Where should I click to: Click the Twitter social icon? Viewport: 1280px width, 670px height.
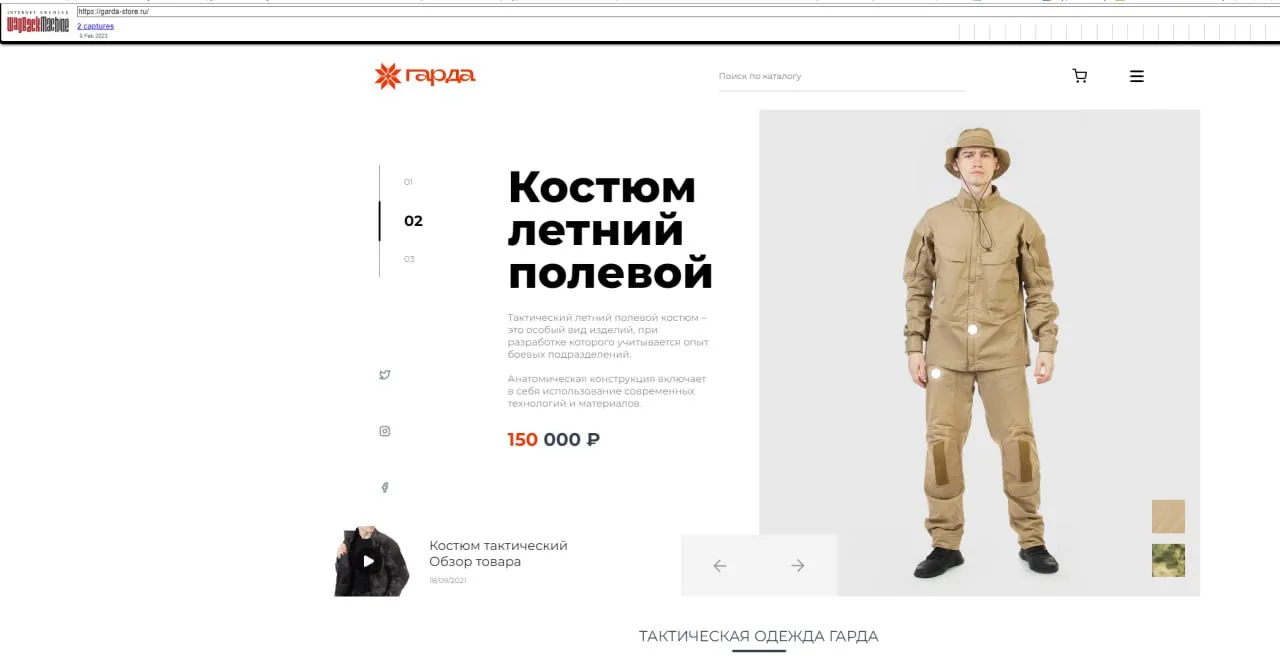pos(384,375)
